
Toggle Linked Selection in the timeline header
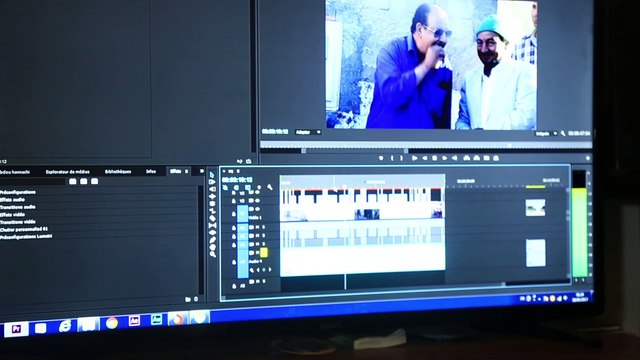pos(247,187)
